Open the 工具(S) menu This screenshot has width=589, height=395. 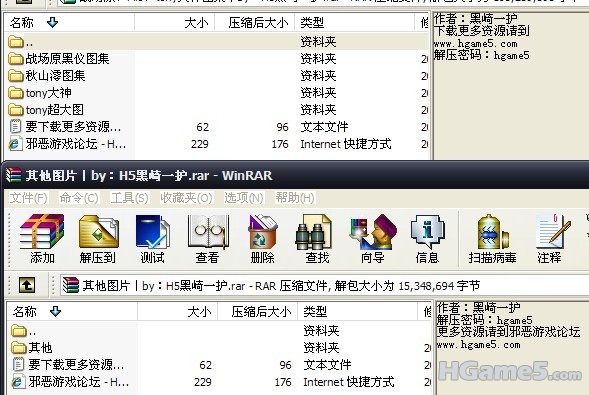point(130,198)
